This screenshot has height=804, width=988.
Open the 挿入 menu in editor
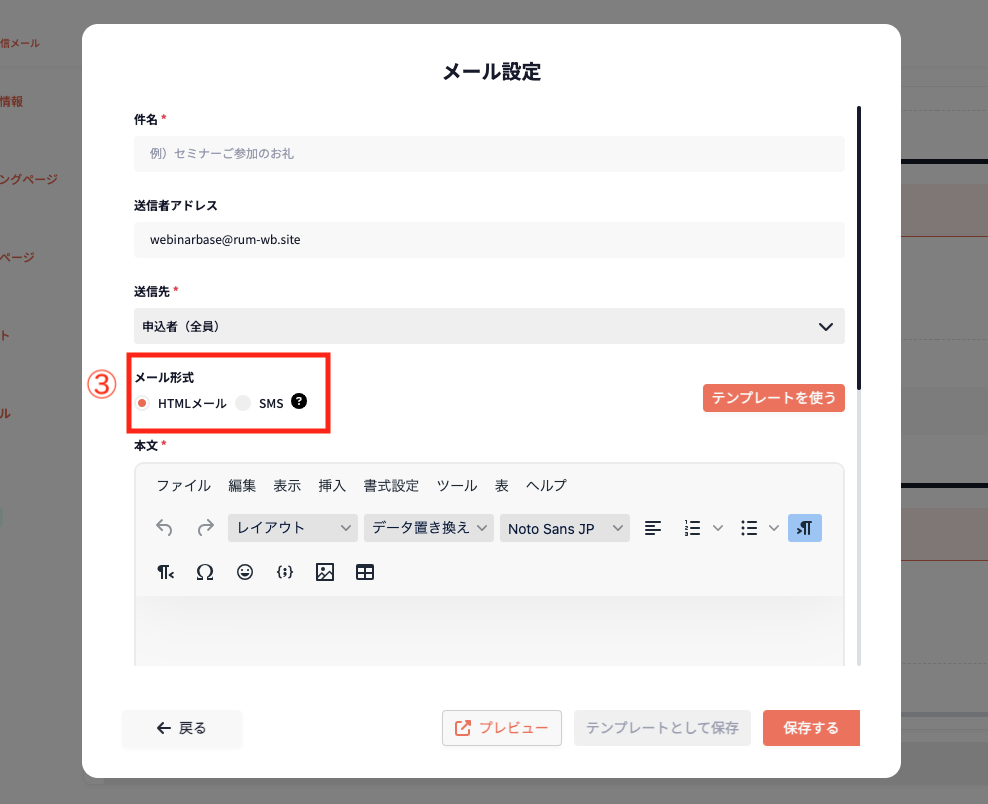(x=332, y=486)
